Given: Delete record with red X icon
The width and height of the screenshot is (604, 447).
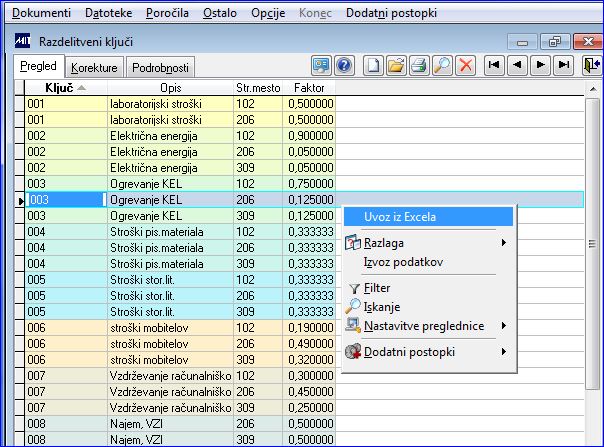Looking at the screenshot, I should coord(466,65).
